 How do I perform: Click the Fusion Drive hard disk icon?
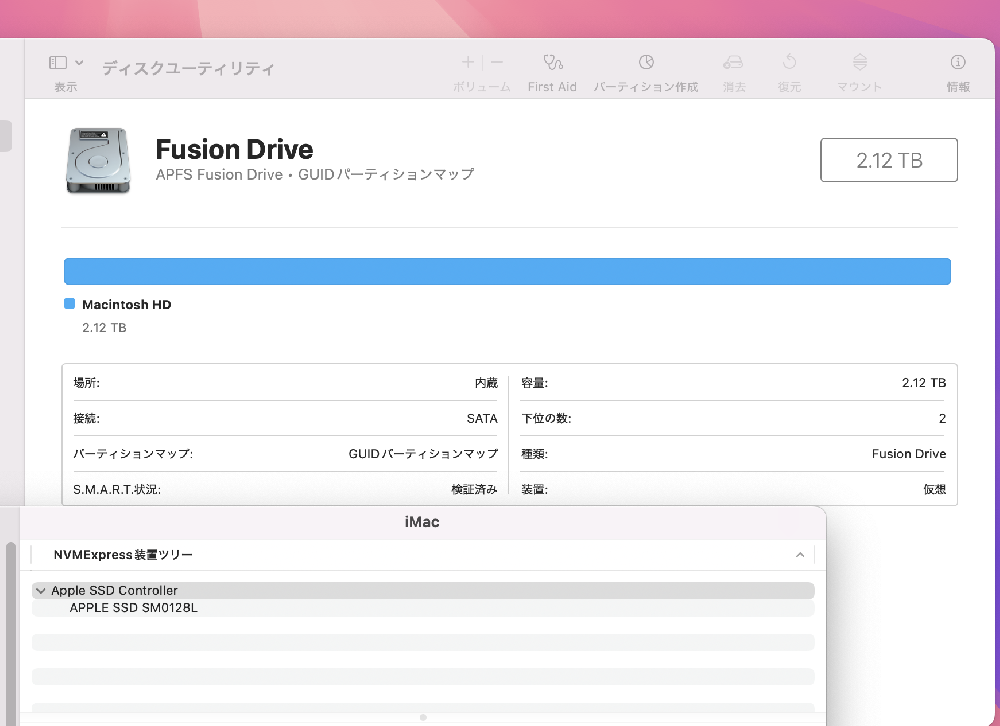(98, 160)
